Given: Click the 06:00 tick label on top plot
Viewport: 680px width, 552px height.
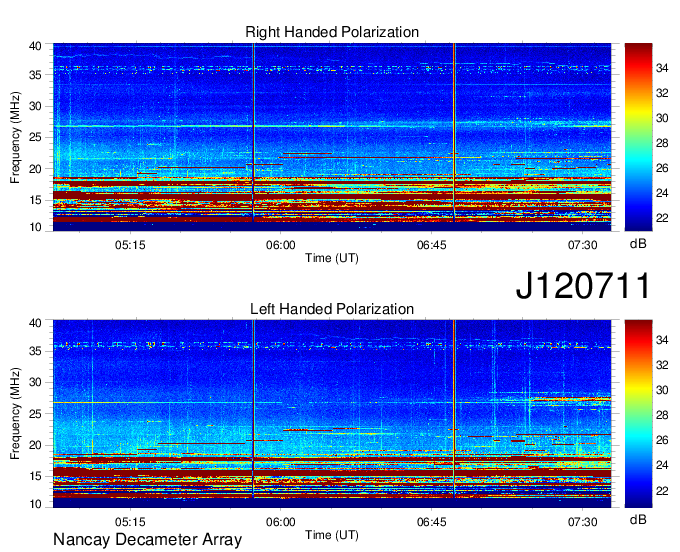Looking at the screenshot, I should (x=281, y=245).
